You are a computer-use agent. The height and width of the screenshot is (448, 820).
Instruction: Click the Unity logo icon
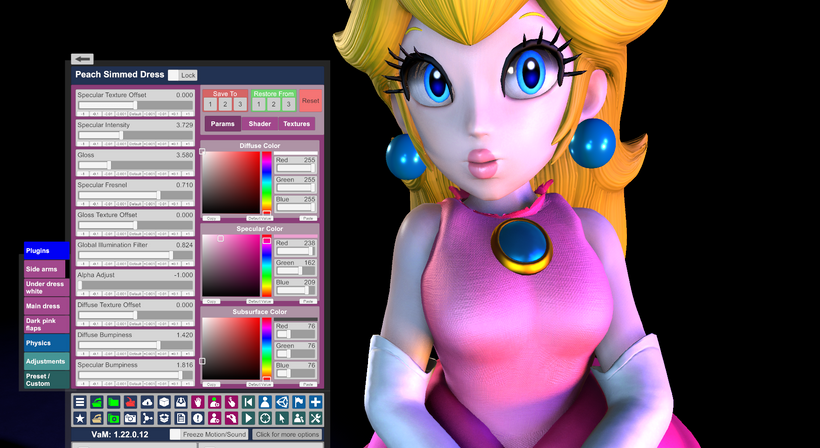tap(281, 402)
